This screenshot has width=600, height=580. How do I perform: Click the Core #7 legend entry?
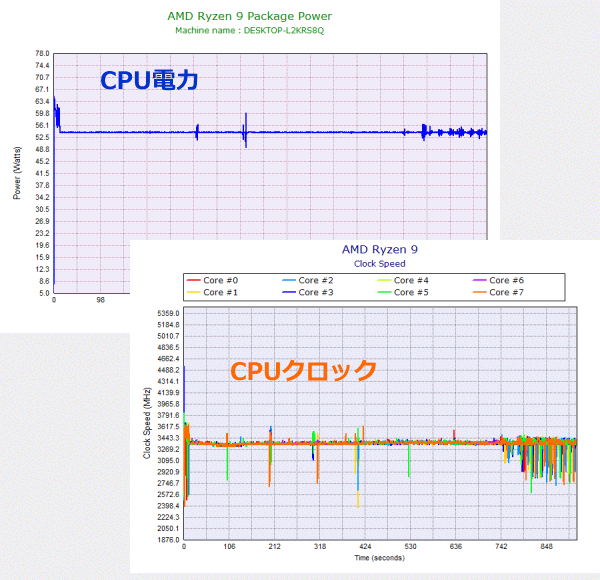[x=498, y=292]
